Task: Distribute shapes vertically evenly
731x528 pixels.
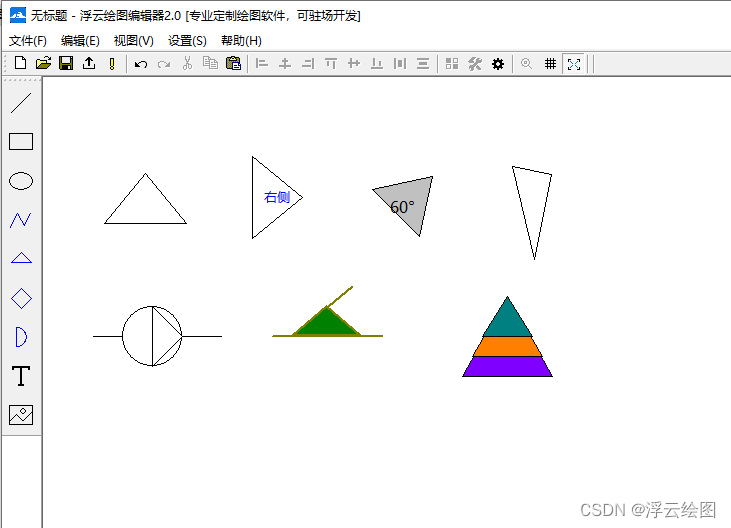Action: tap(423, 64)
